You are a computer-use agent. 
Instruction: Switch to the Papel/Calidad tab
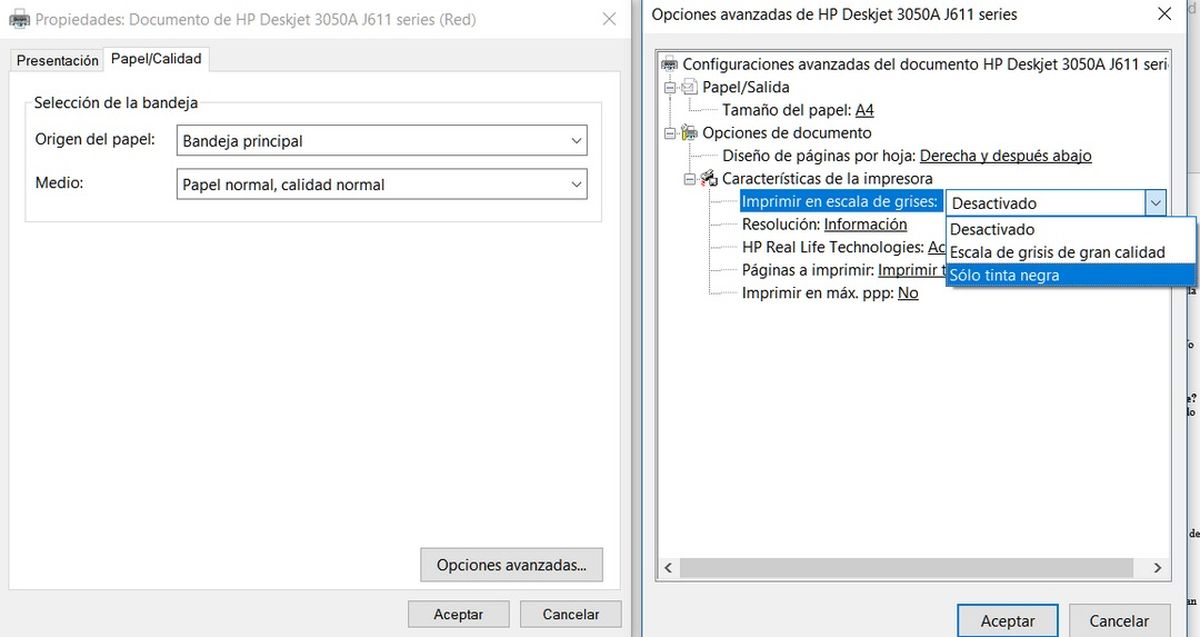[x=155, y=58]
